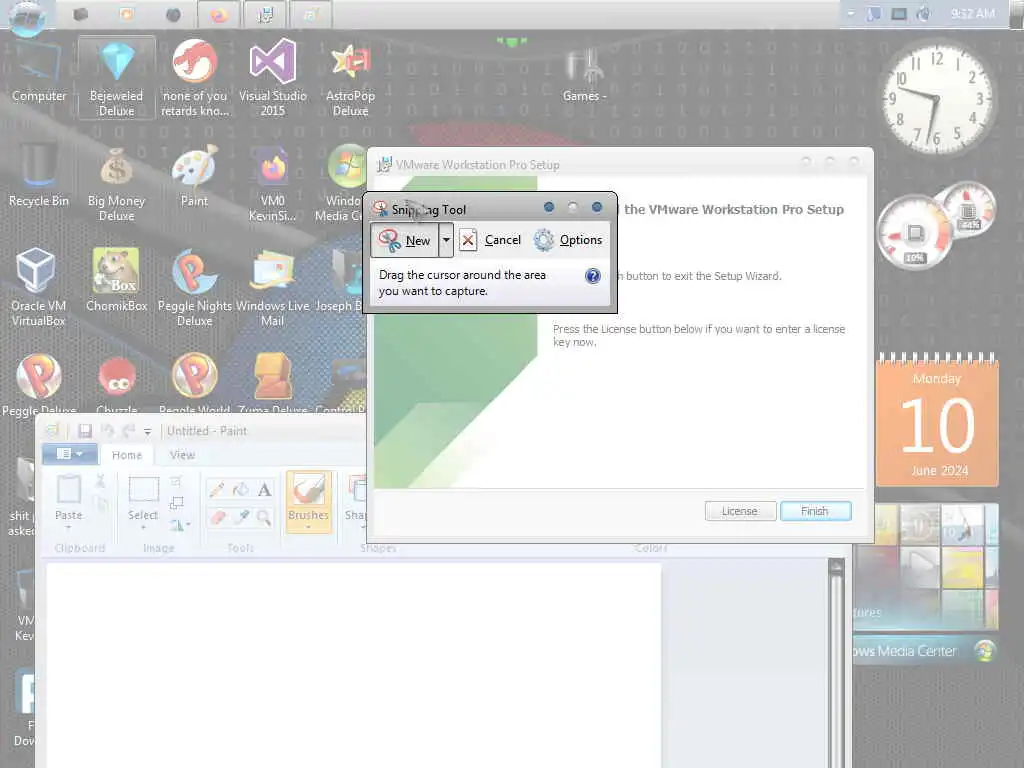1024x768 pixels.
Task: Click the volume speaker tray icon
Action: pos(924,14)
